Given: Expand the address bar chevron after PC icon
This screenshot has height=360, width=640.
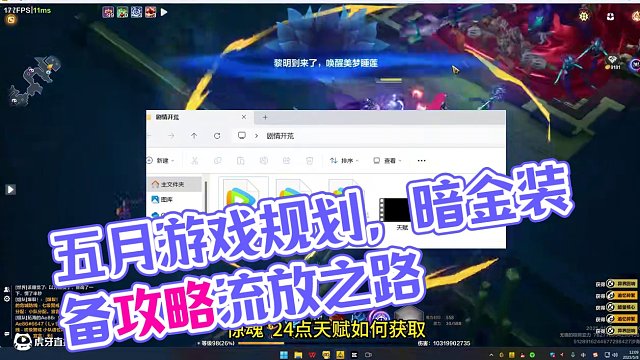Looking at the screenshot, I should (256, 136).
